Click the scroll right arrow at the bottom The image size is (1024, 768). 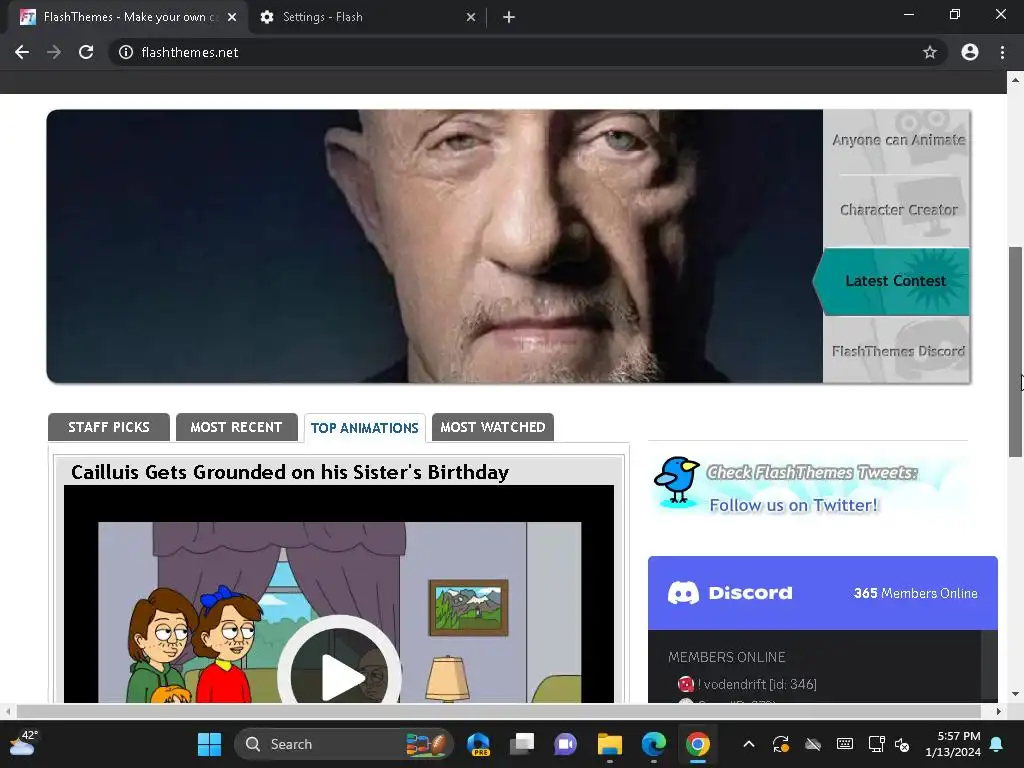(x=999, y=711)
